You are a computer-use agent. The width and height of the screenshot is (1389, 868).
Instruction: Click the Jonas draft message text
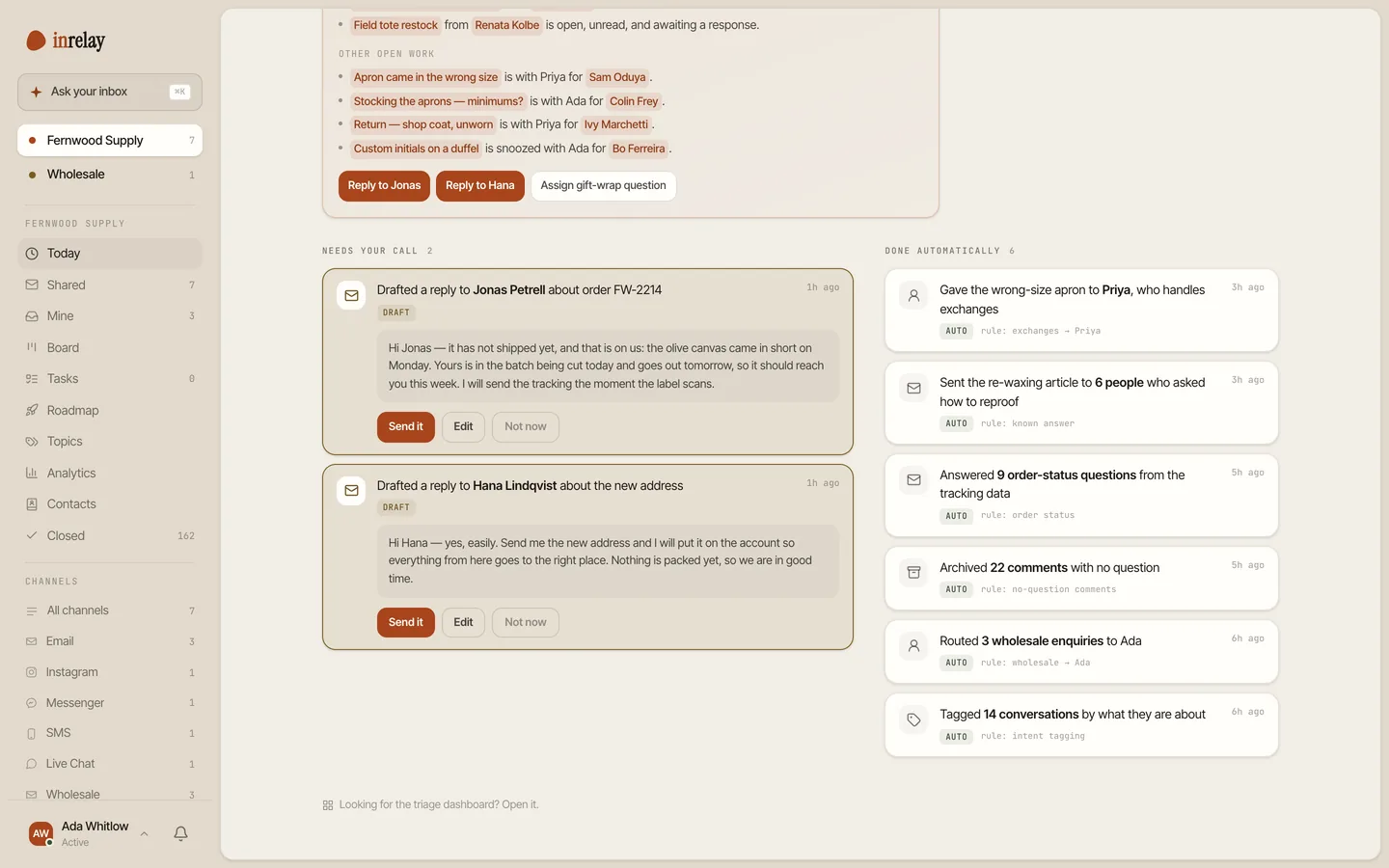608,366
